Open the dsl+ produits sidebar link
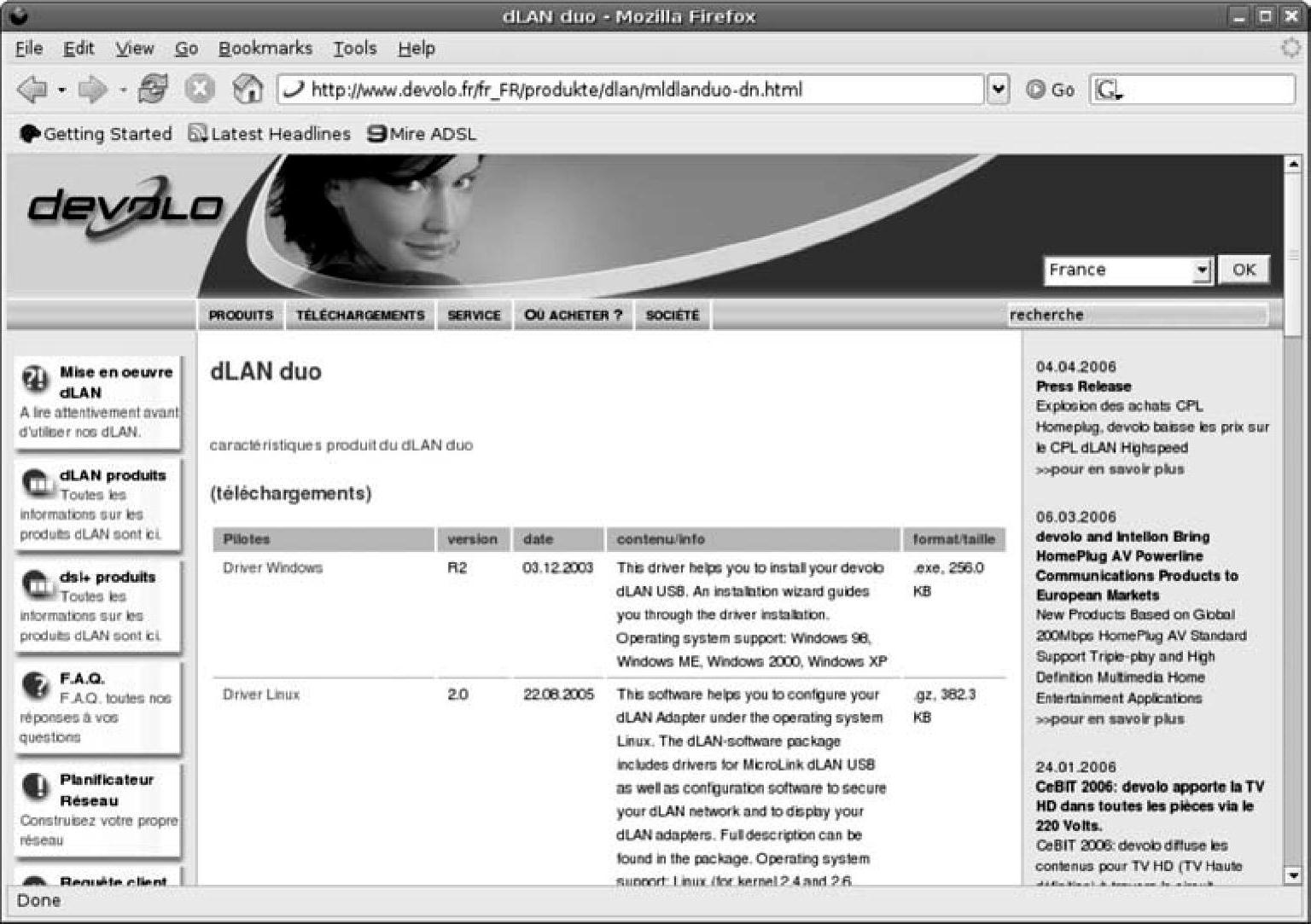This screenshot has height=924, width=1311. (108, 577)
